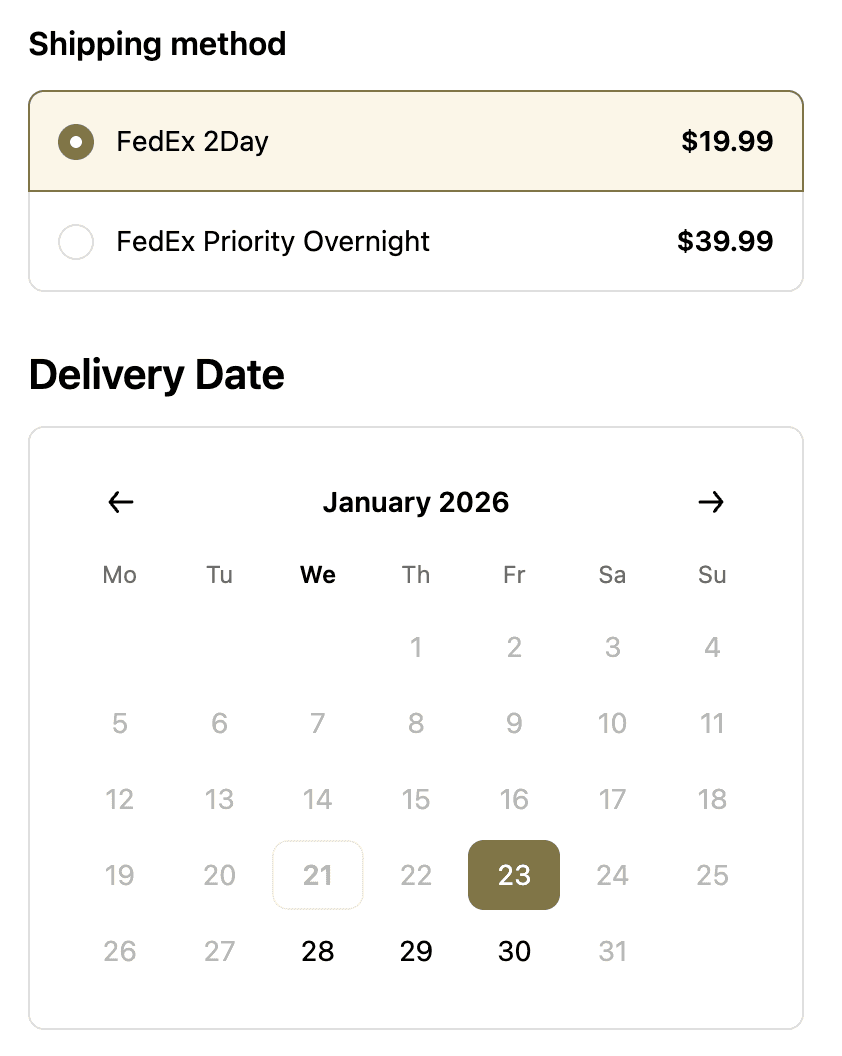Select January 23 as the delivery date
This screenshot has width=842, height=1056.
tap(513, 875)
